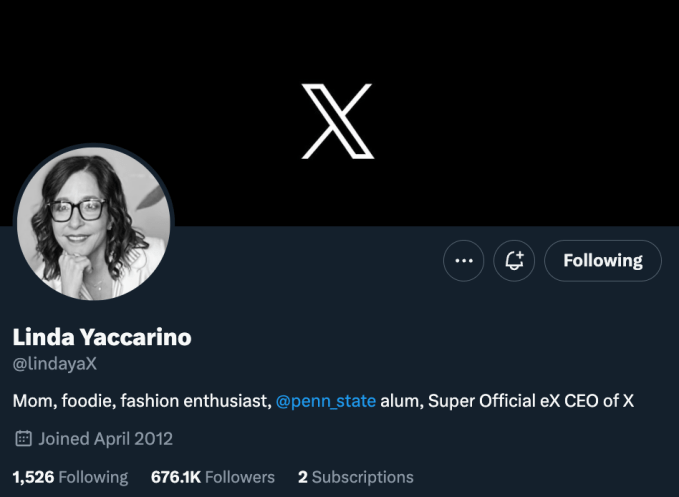679x497 pixels.
Task: View the 2 Subscriptions link
Action: point(356,477)
